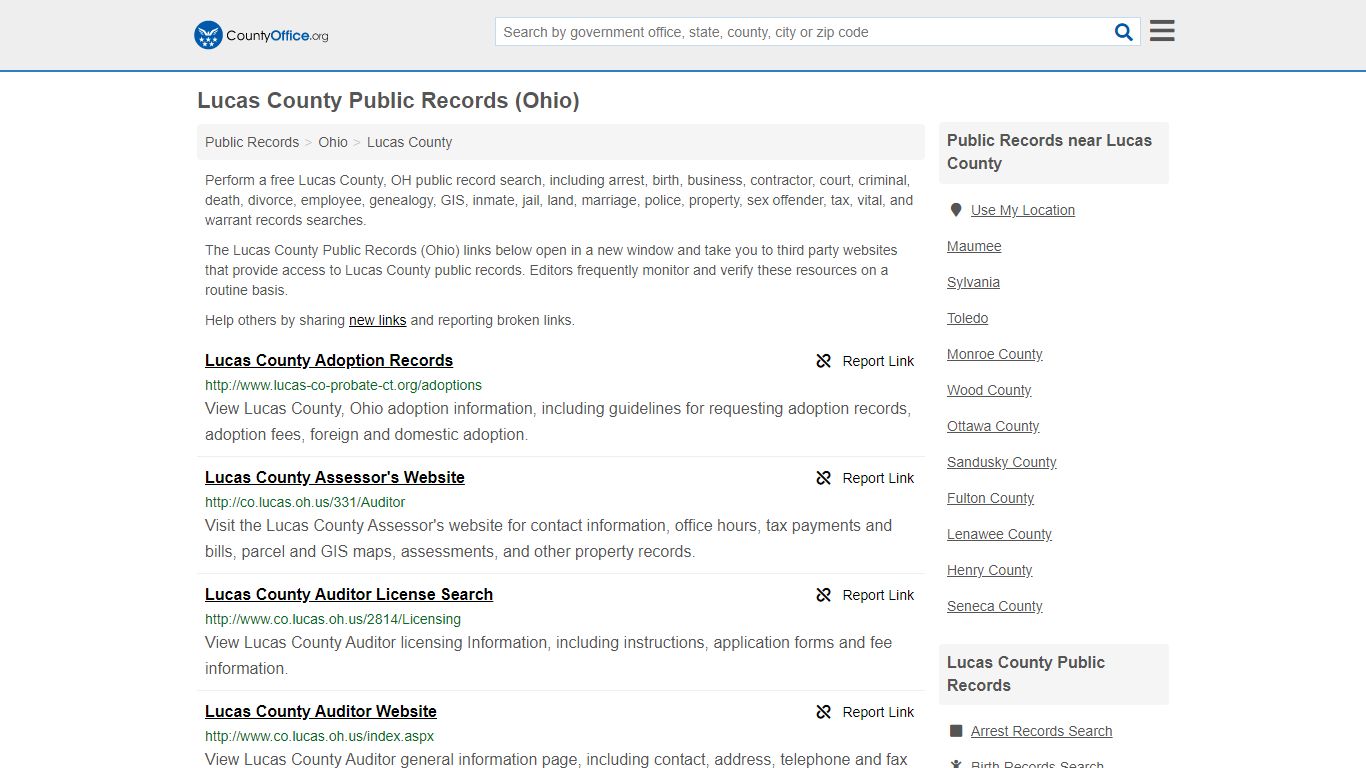This screenshot has width=1366, height=768.
Task: Click co.lucas.oh.us/2814/Licensing URL text
Action: click(x=333, y=619)
